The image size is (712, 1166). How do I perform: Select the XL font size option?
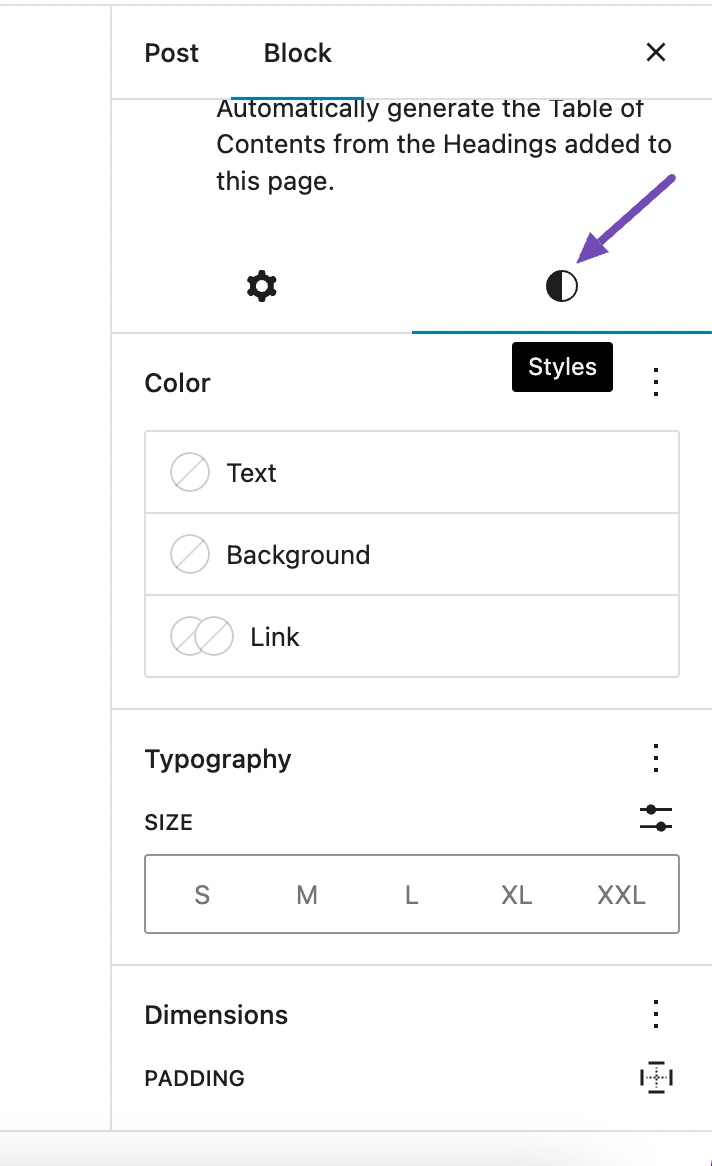pyautogui.click(x=516, y=894)
